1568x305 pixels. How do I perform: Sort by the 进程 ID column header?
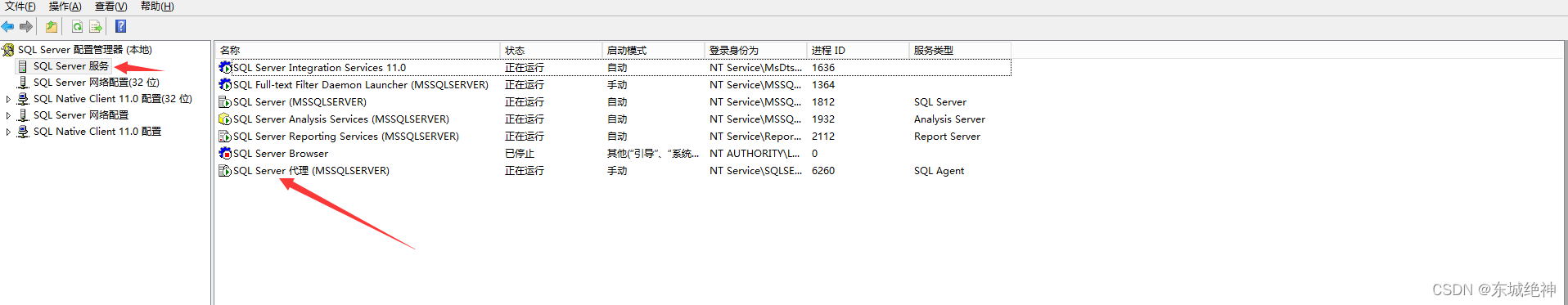click(858, 51)
